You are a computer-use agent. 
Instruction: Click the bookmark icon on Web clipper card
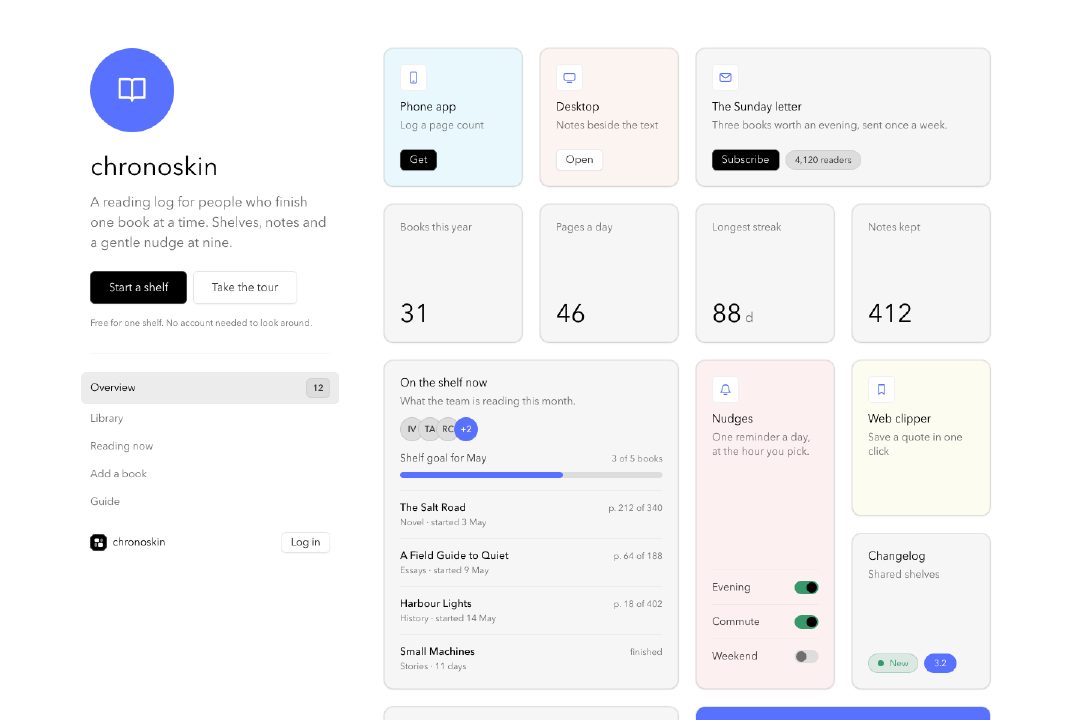click(881, 390)
